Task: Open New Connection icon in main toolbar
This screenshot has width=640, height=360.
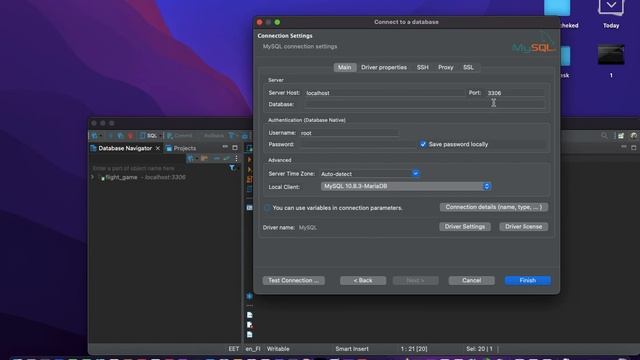Action: 94,136
